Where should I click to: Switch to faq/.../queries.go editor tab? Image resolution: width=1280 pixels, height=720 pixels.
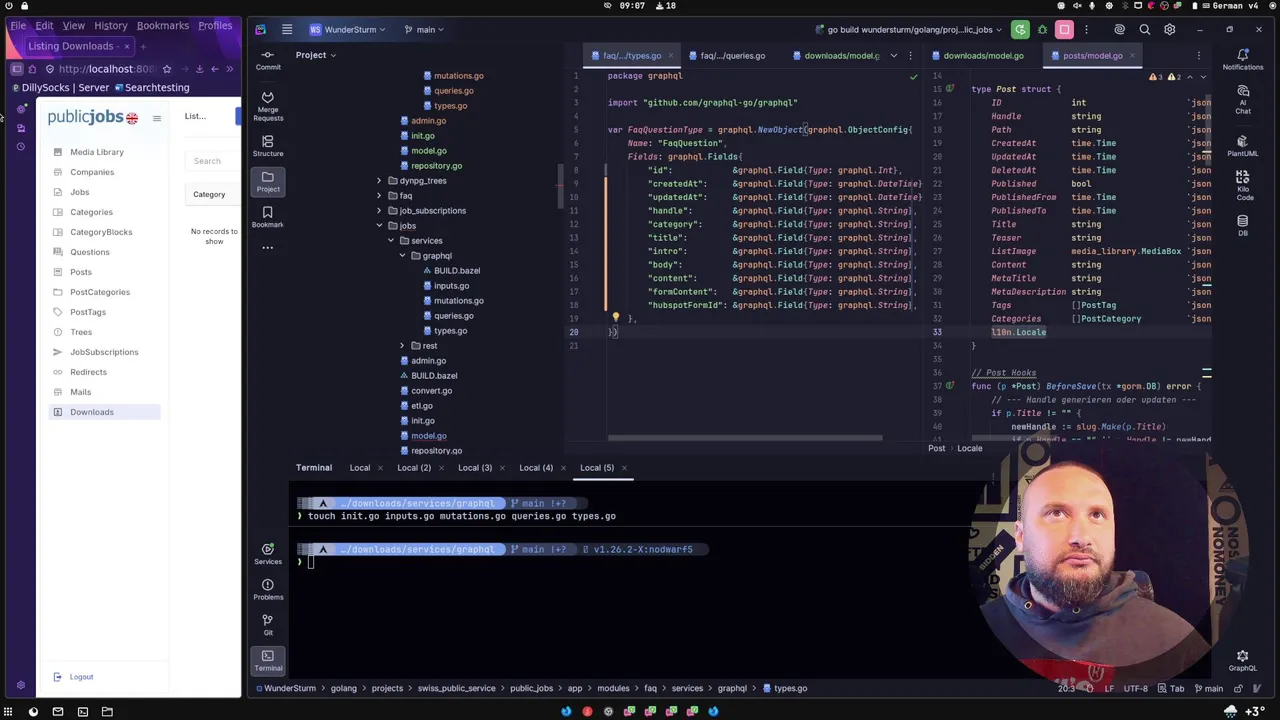732,56
